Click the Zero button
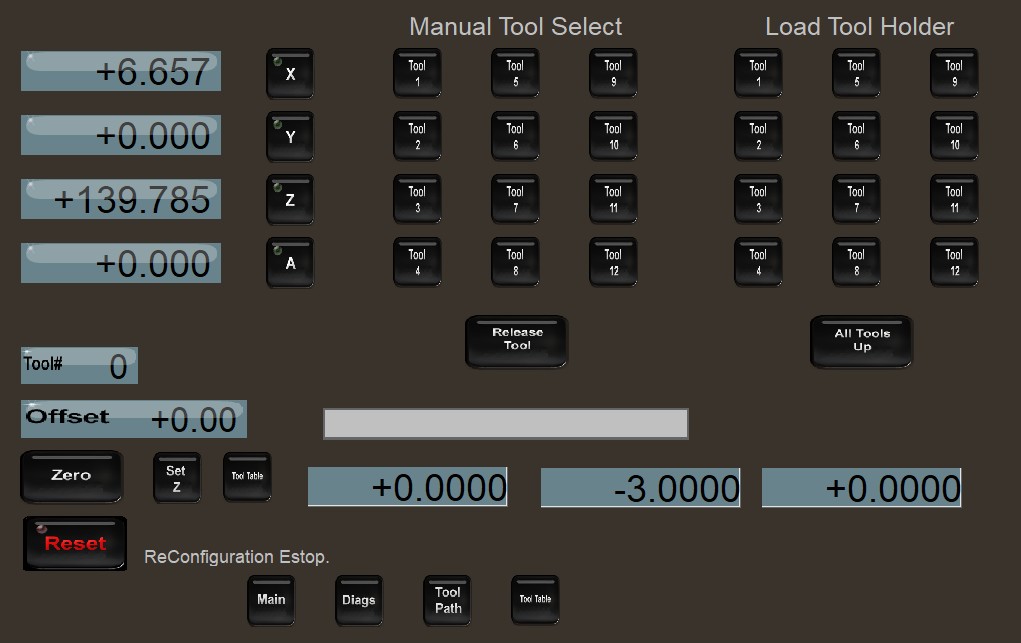The width and height of the screenshot is (1021, 643). click(72, 477)
